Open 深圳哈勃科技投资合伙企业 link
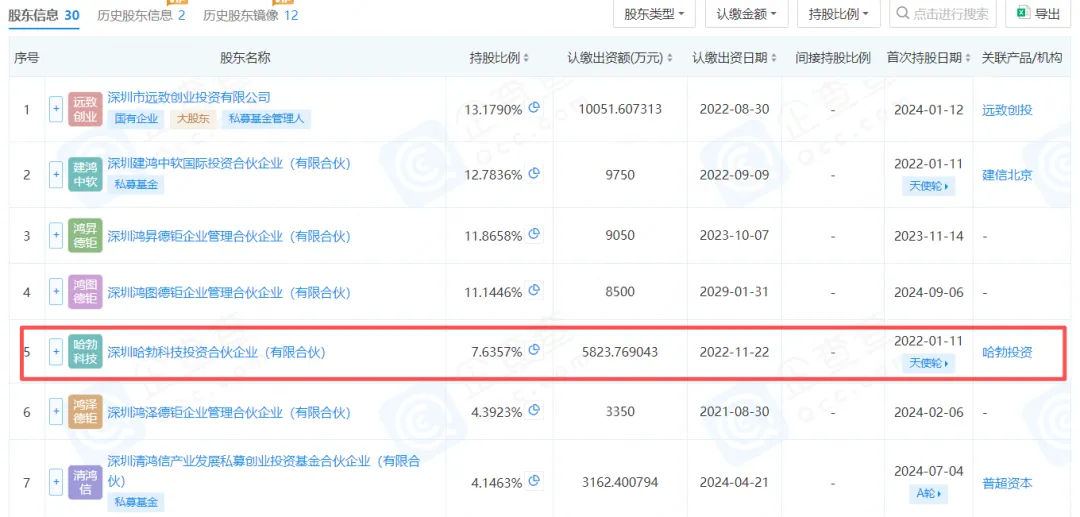 216,352
